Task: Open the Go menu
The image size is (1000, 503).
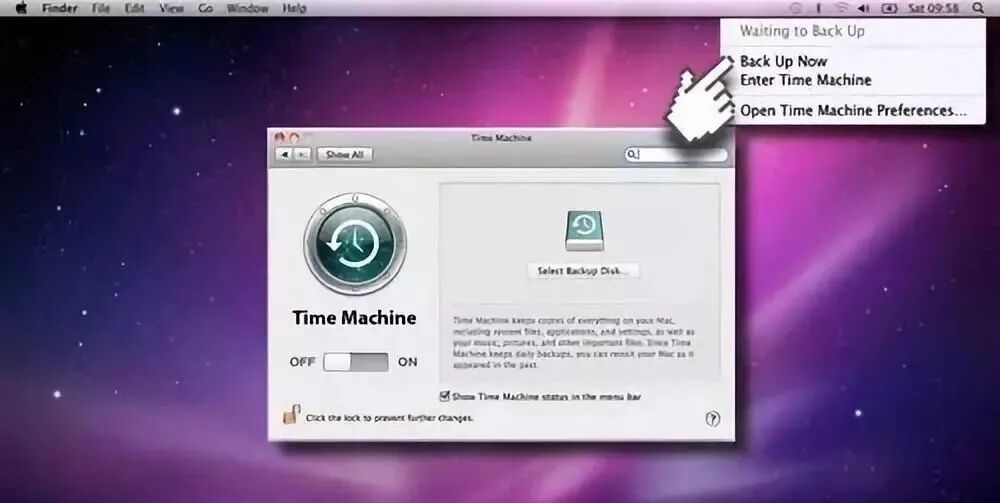Action: pyautogui.click(x=205, y=8)
